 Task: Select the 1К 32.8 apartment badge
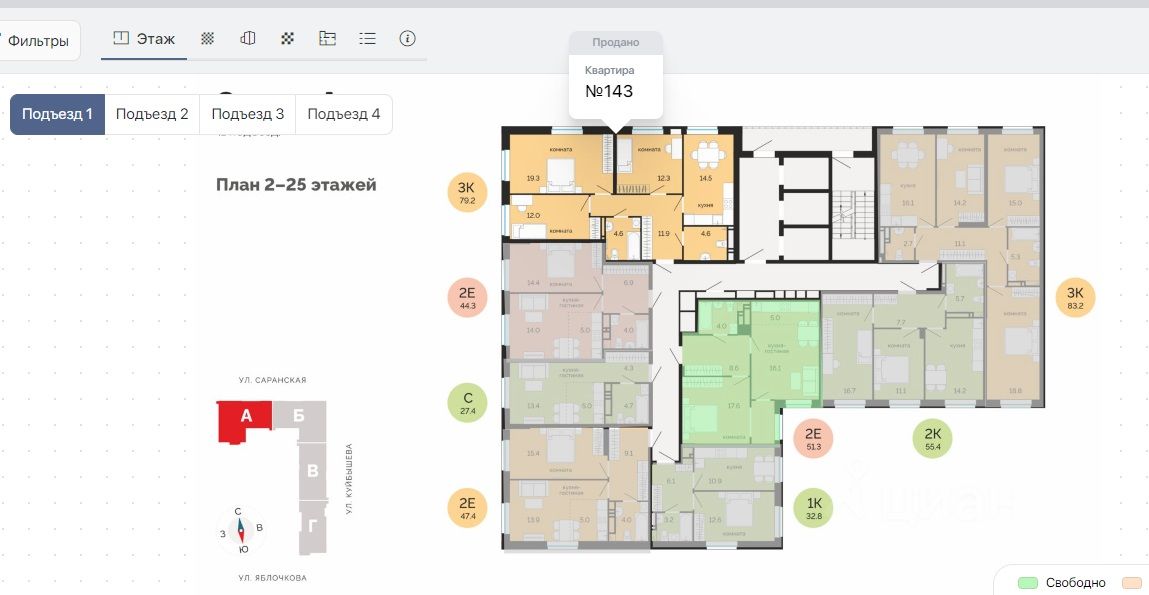(x=813, y=508)
